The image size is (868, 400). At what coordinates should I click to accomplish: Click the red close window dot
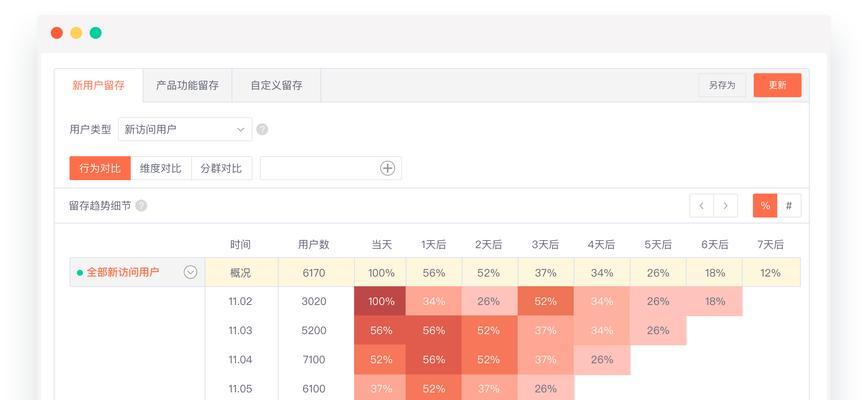tap(56, 33)
